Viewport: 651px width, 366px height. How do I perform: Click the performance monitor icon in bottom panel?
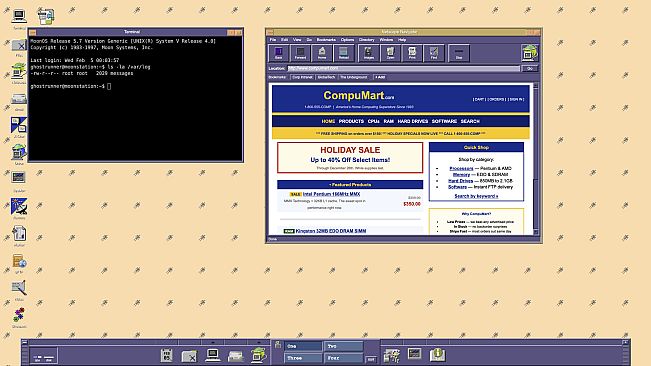[414, 354]
